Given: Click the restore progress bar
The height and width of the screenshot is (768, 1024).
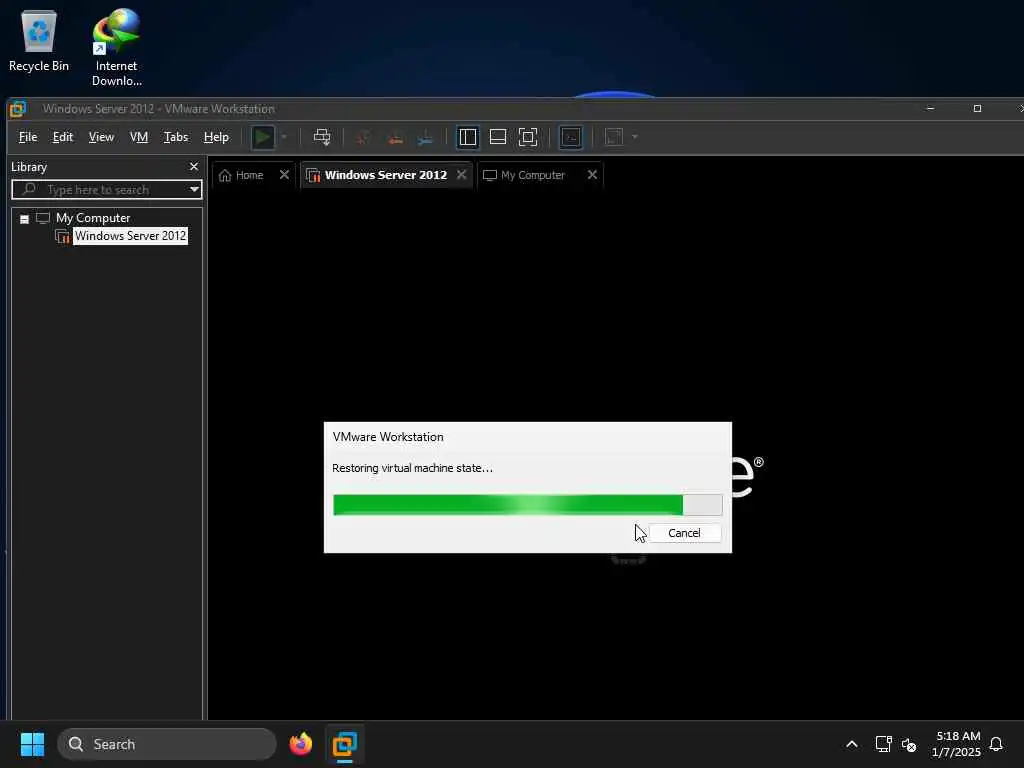Looking at the screenshot, I should (528, 505).
